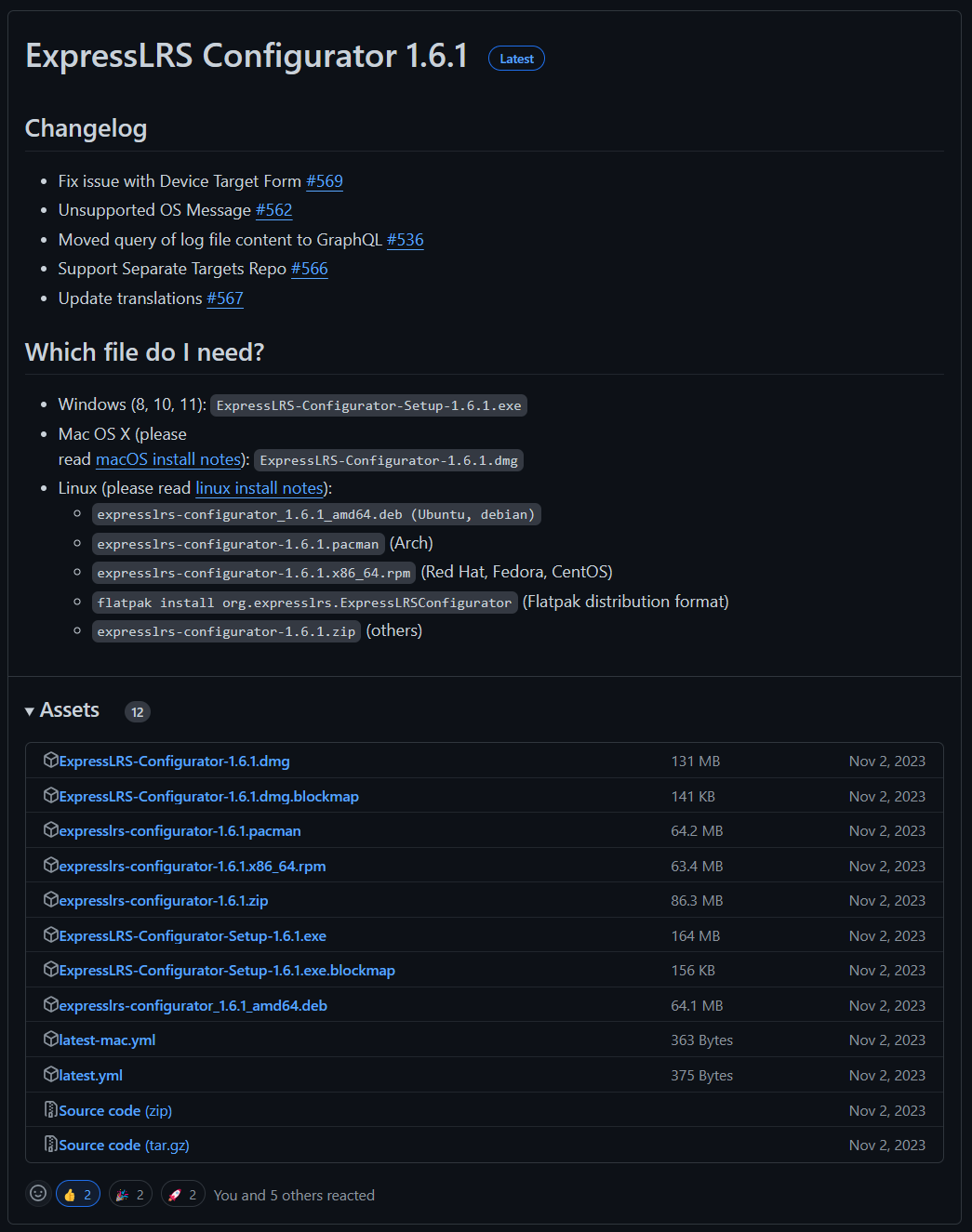Open the macOS install notes link

[x=168, y=459]
